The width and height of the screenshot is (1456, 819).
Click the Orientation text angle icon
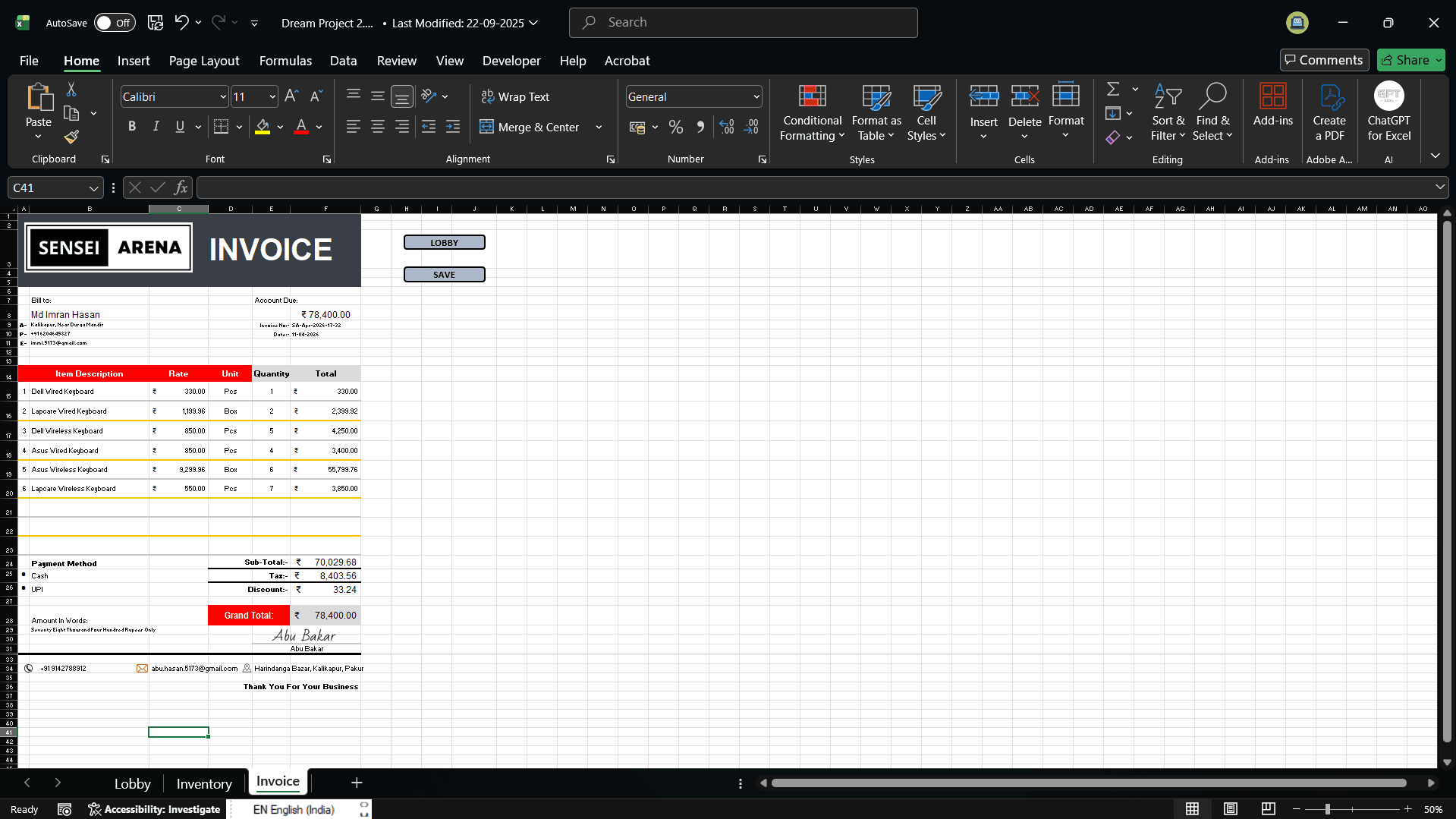pos(429,96)
